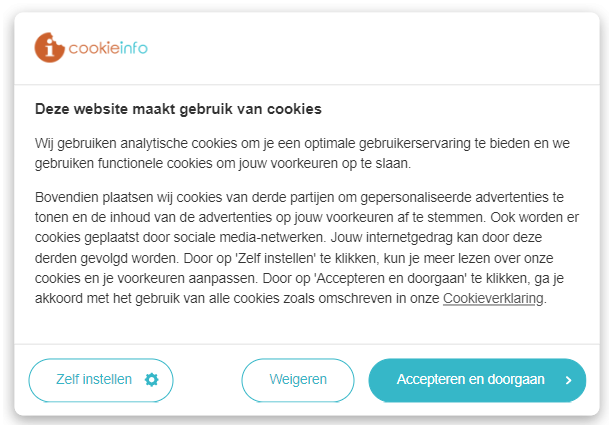The height and width of the screenshot is (425, 609).
Task: Click the text 'cookies en je voorkeuren aanpassen'
Action: pos(142,279)
